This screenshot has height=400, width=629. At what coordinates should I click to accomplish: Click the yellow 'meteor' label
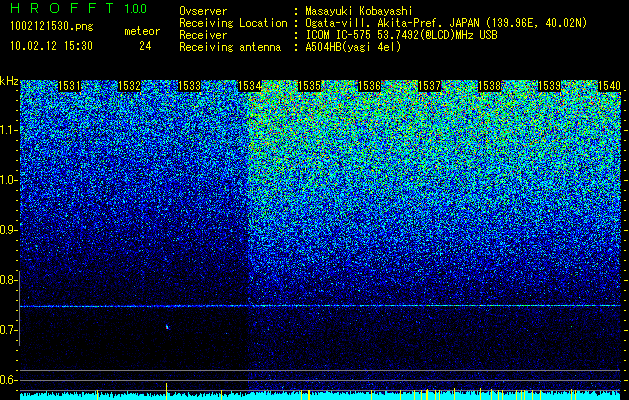pyautogui.click(x=142, y=31)
